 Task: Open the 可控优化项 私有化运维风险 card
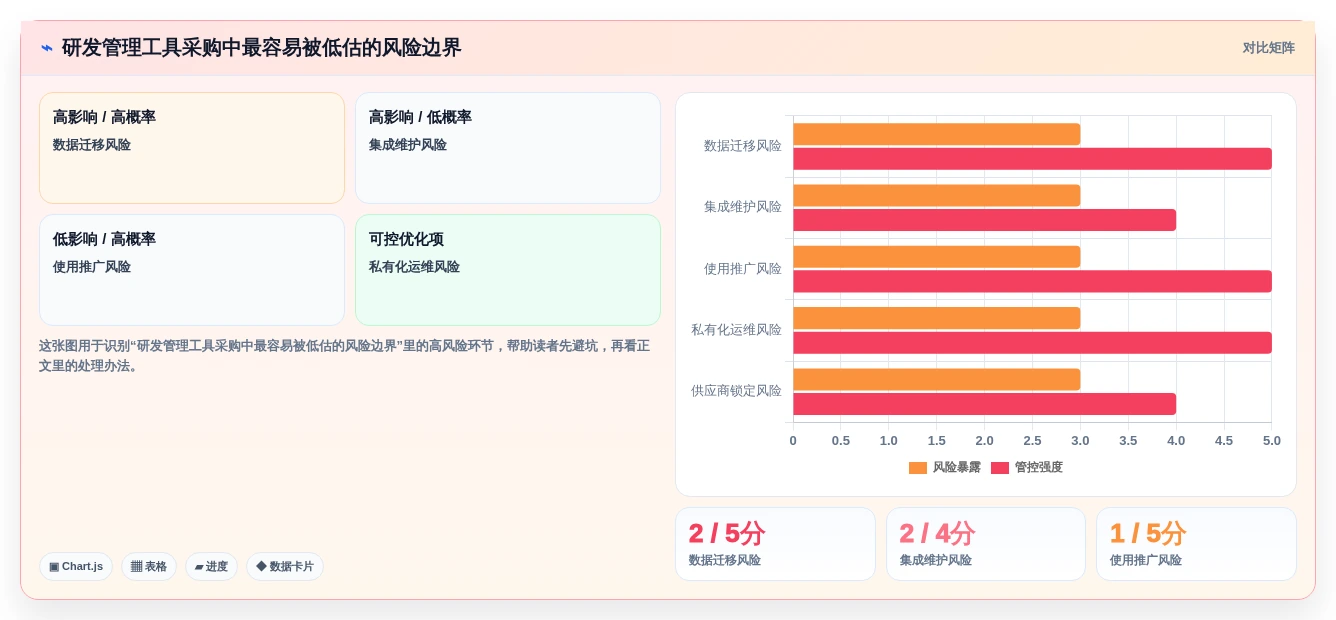[x=508, y=270]
